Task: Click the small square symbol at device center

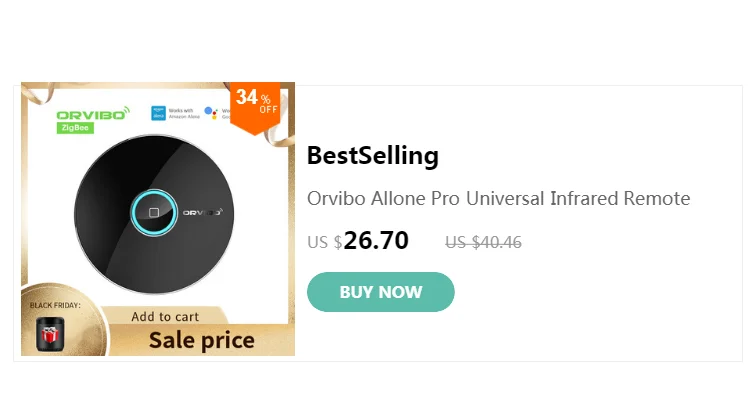Action: [x=154, y=213]
